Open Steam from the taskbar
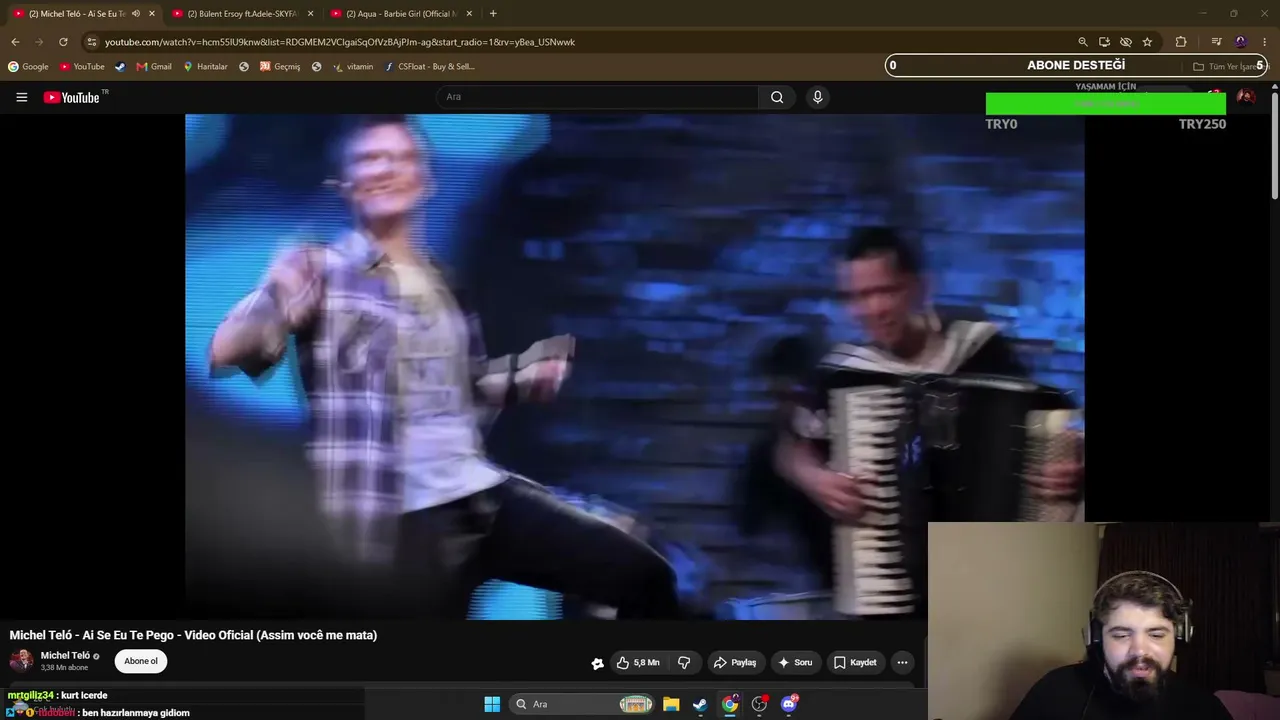Viewport: 1280px width, 720px height. point(700,704)
